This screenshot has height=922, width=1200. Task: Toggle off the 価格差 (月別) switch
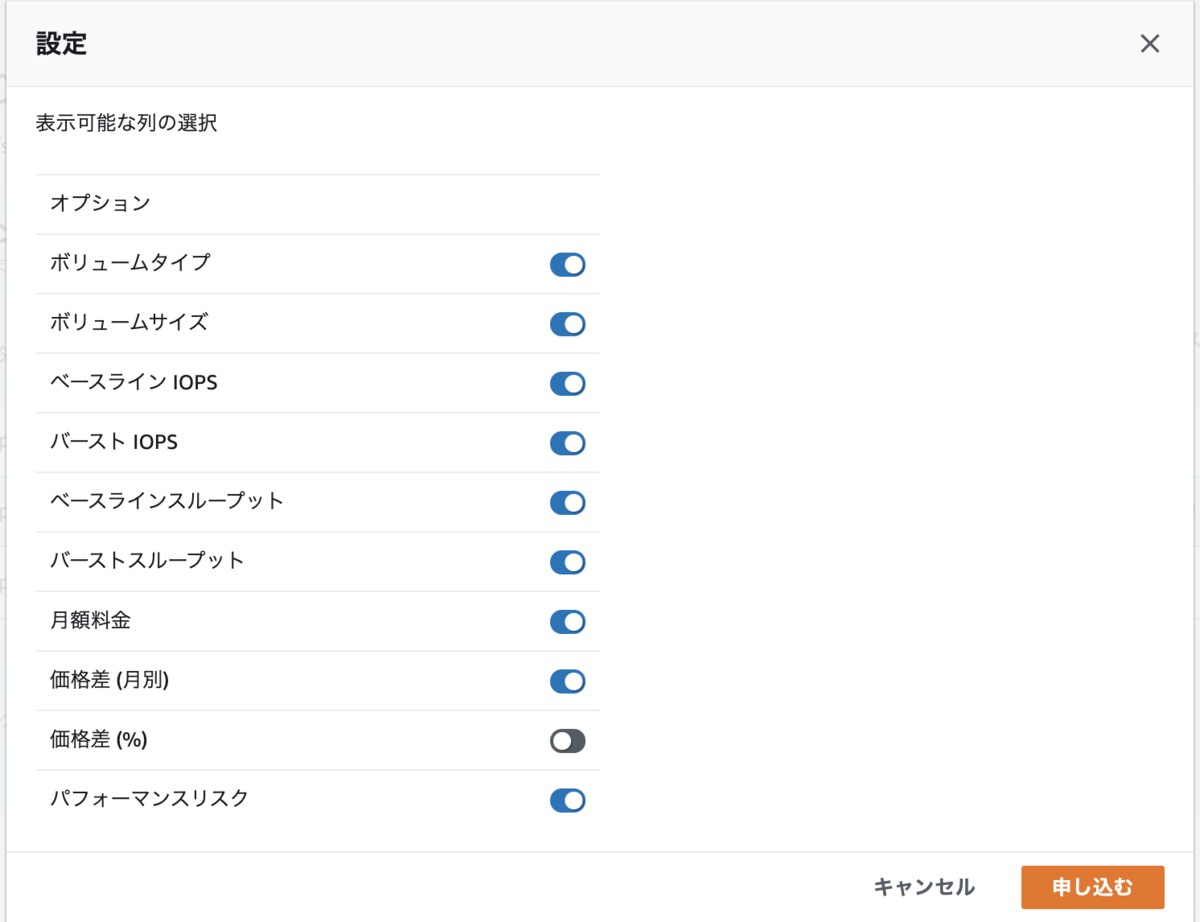tap(567, 681)
